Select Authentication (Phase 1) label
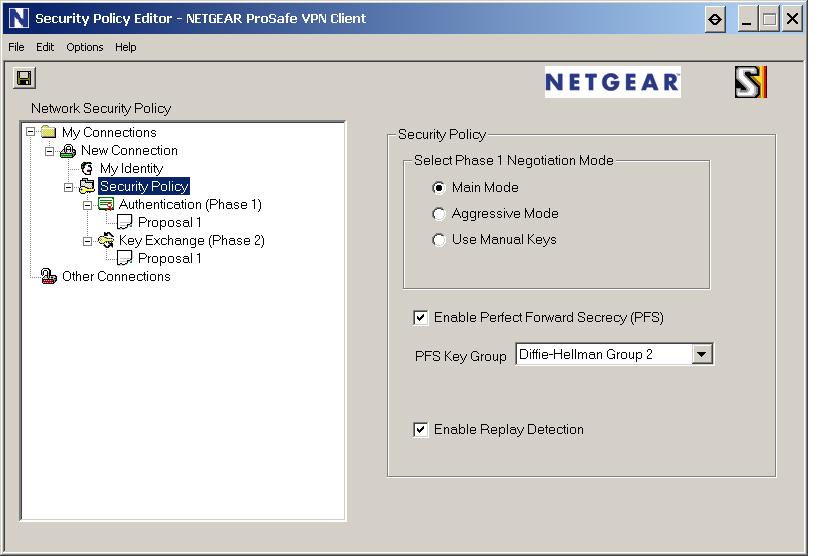The image size is (840, 556). click(190, 205)
